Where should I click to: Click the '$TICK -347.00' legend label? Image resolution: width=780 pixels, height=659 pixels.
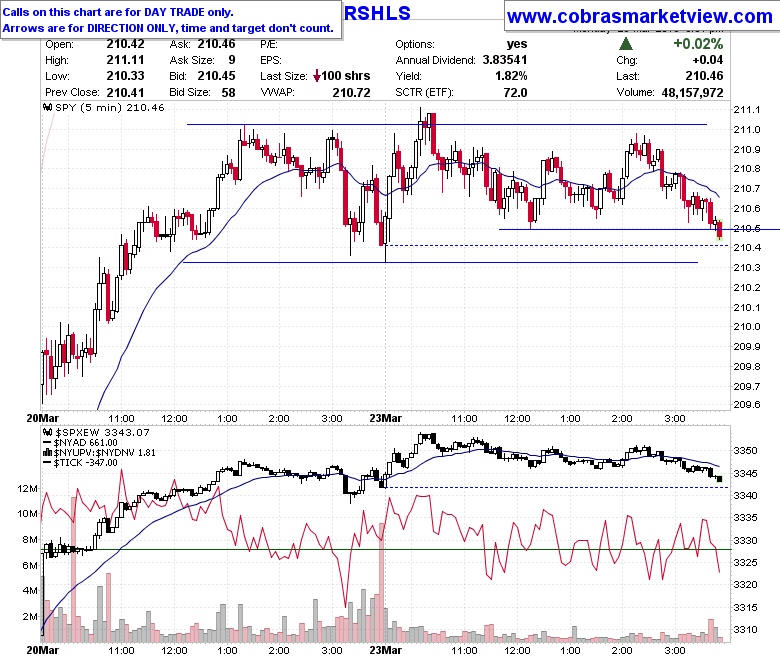[x=86, y=463]
